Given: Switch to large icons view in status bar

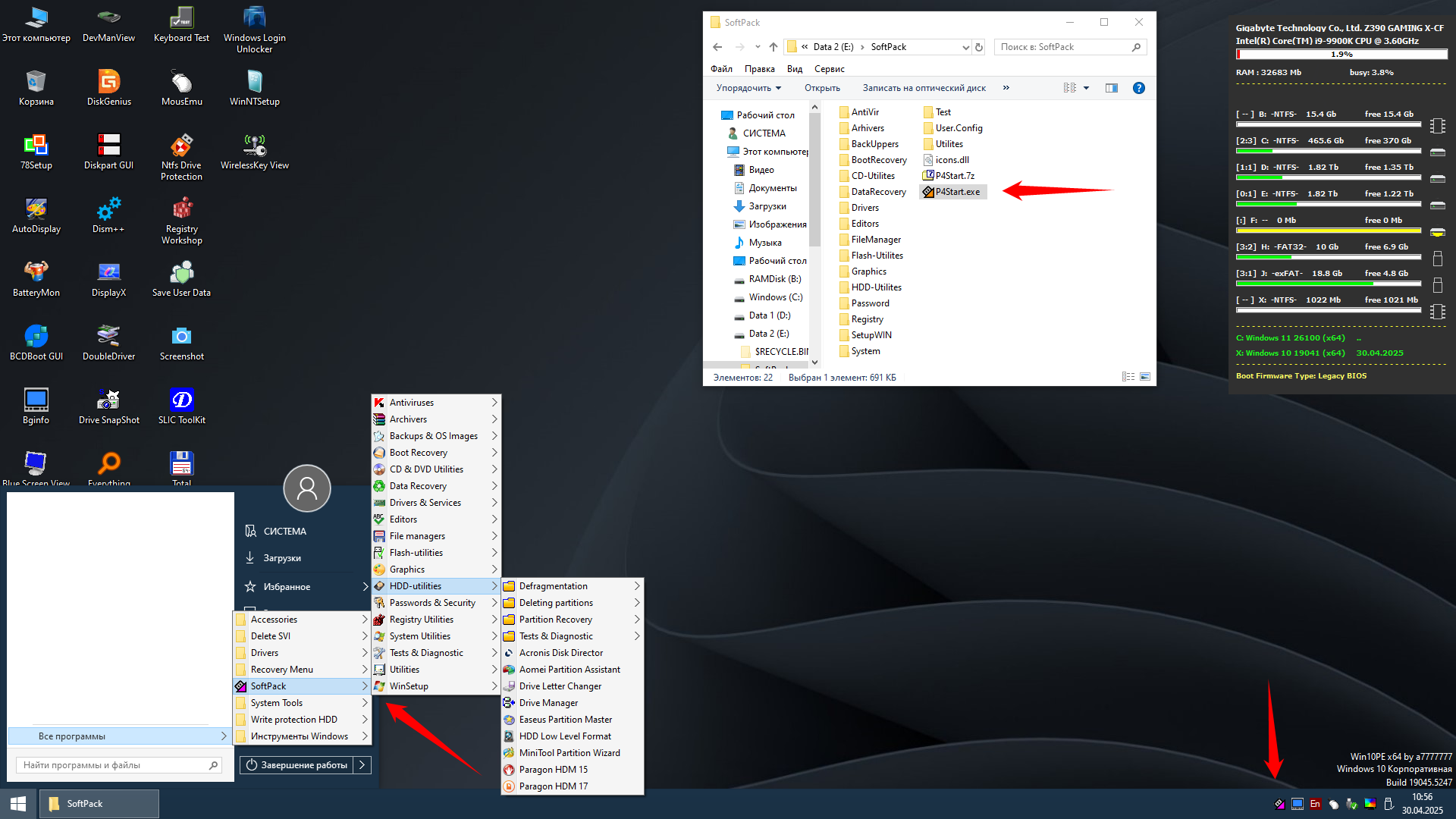Looking at the screenshot, I should 1144,377.
